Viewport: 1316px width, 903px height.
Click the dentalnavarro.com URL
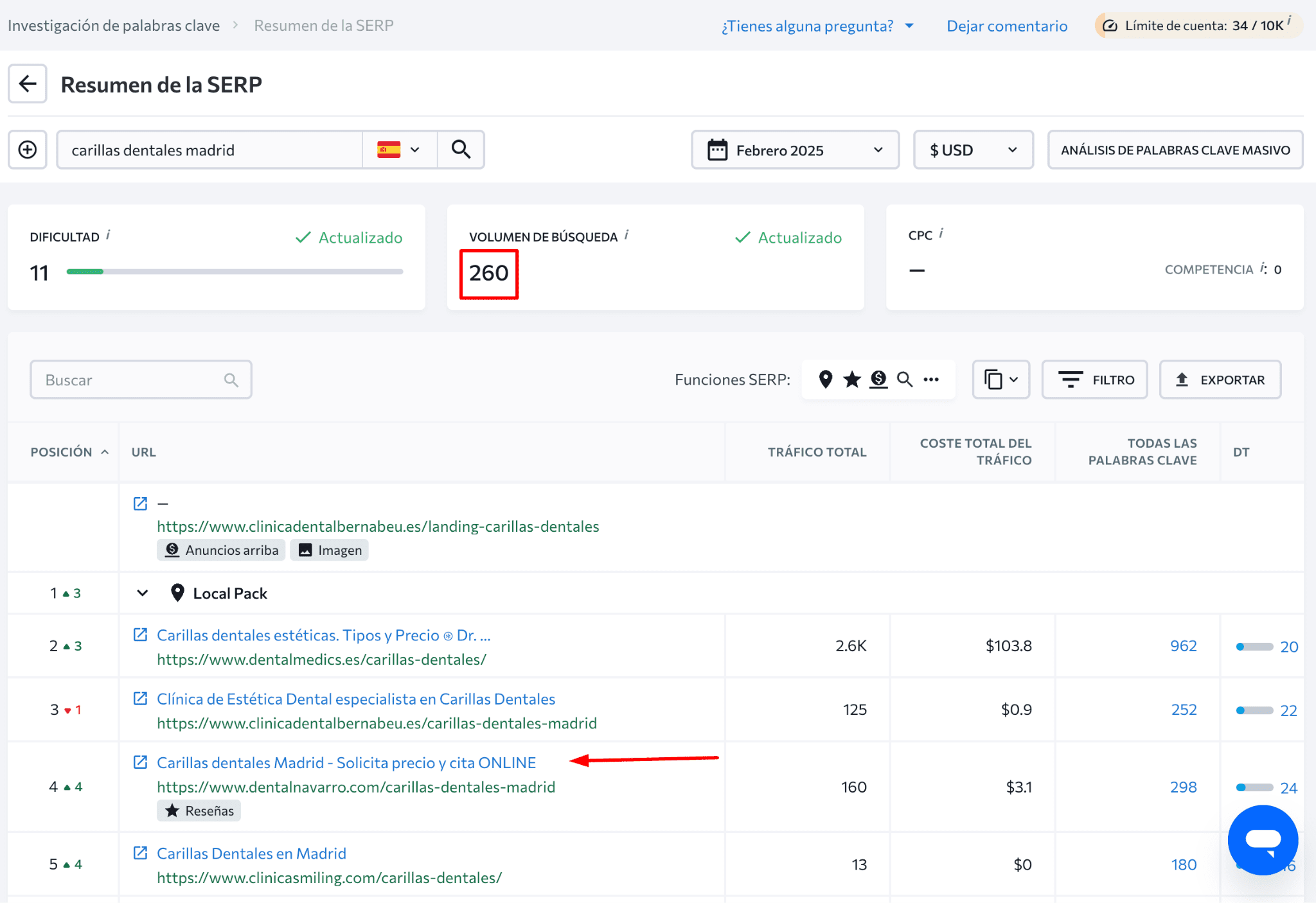point(356,787)
